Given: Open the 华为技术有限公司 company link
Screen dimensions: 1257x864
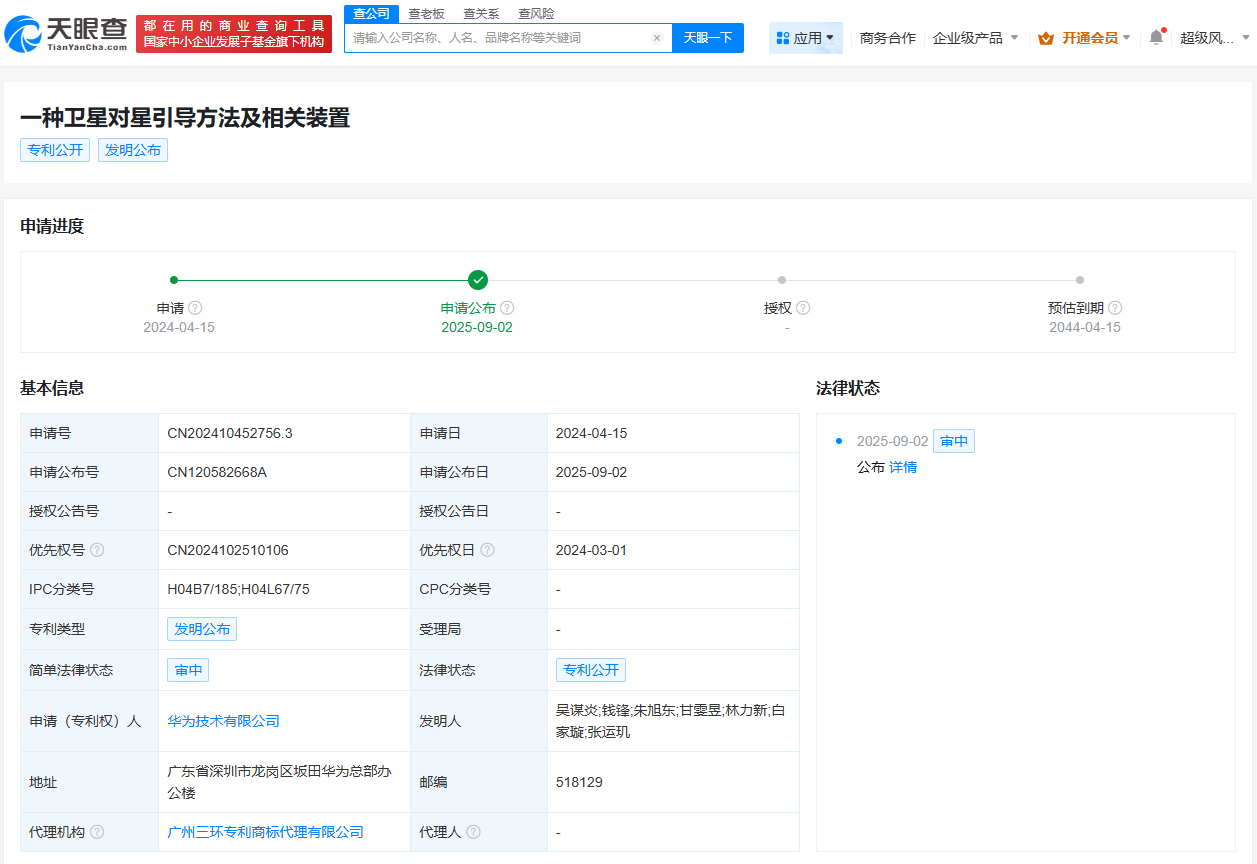Looking at the screenshot, I should 223,720.
